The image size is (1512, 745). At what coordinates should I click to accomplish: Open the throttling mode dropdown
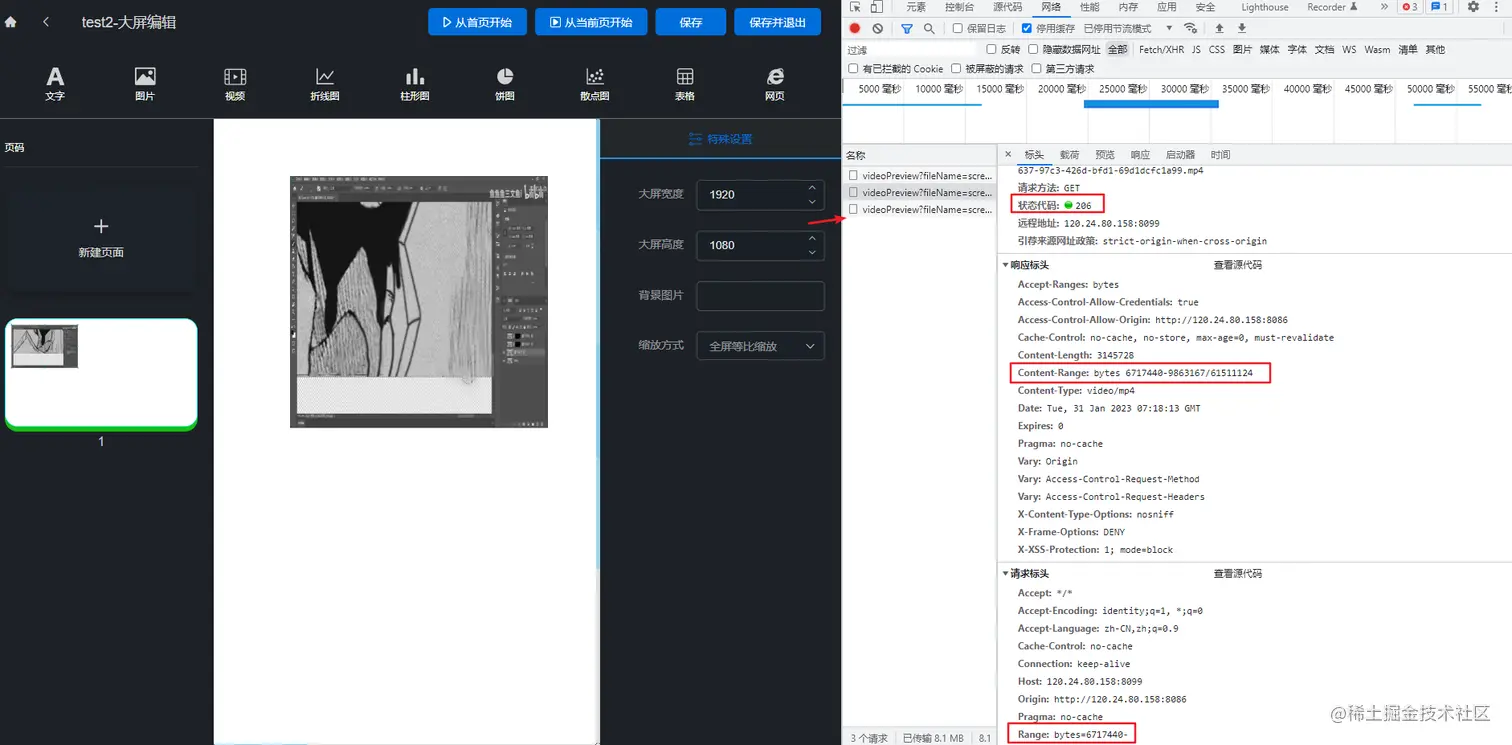(x=1129, y=29)
